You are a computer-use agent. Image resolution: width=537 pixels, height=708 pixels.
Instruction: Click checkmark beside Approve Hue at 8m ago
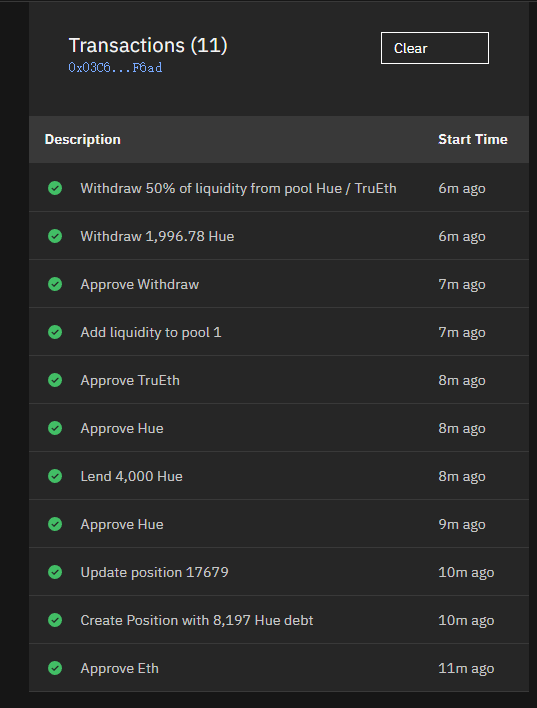pyautogui.click(x=55, y=428)
